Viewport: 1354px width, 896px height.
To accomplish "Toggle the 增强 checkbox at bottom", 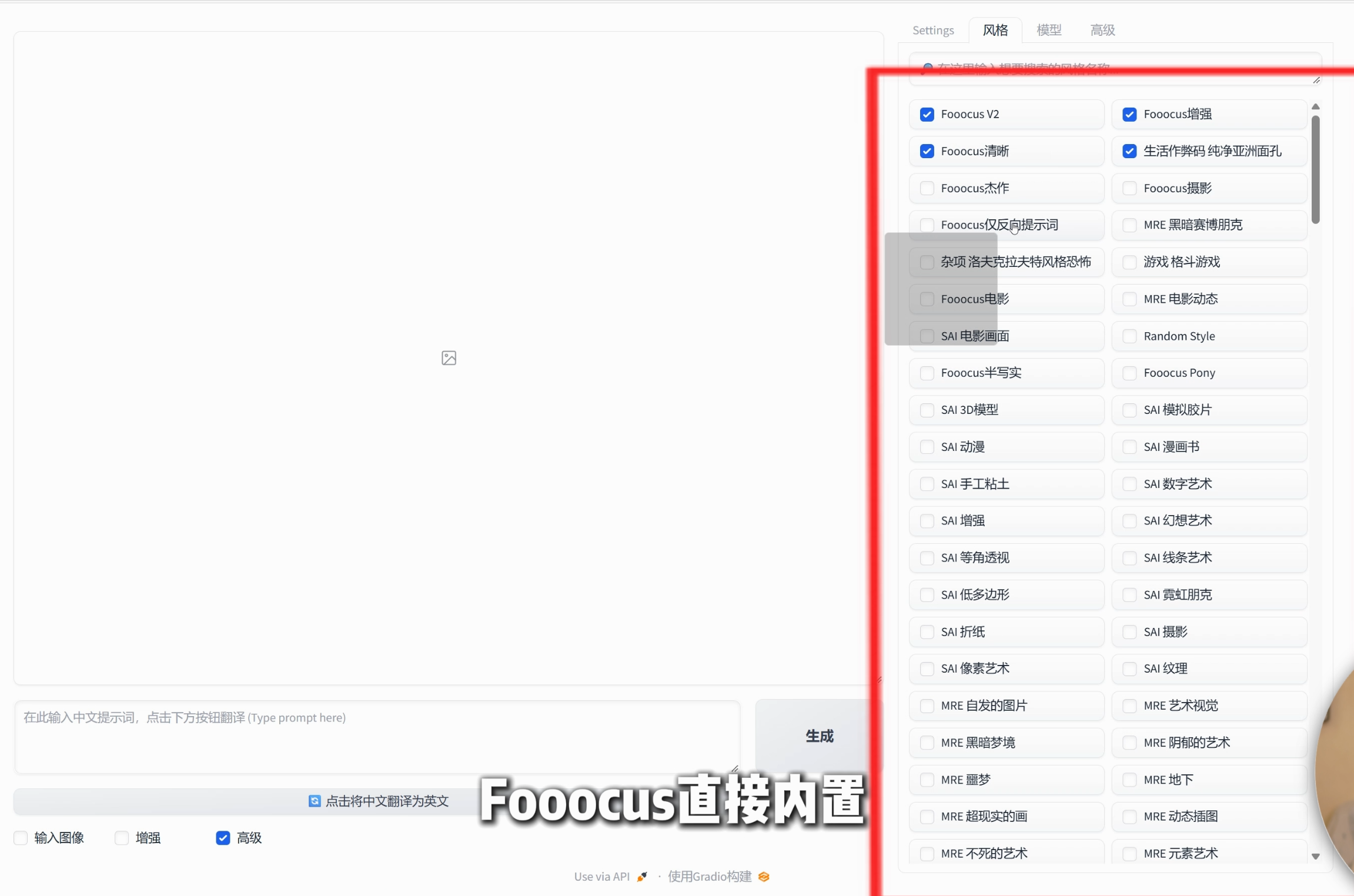I will [x=122, y=838].
